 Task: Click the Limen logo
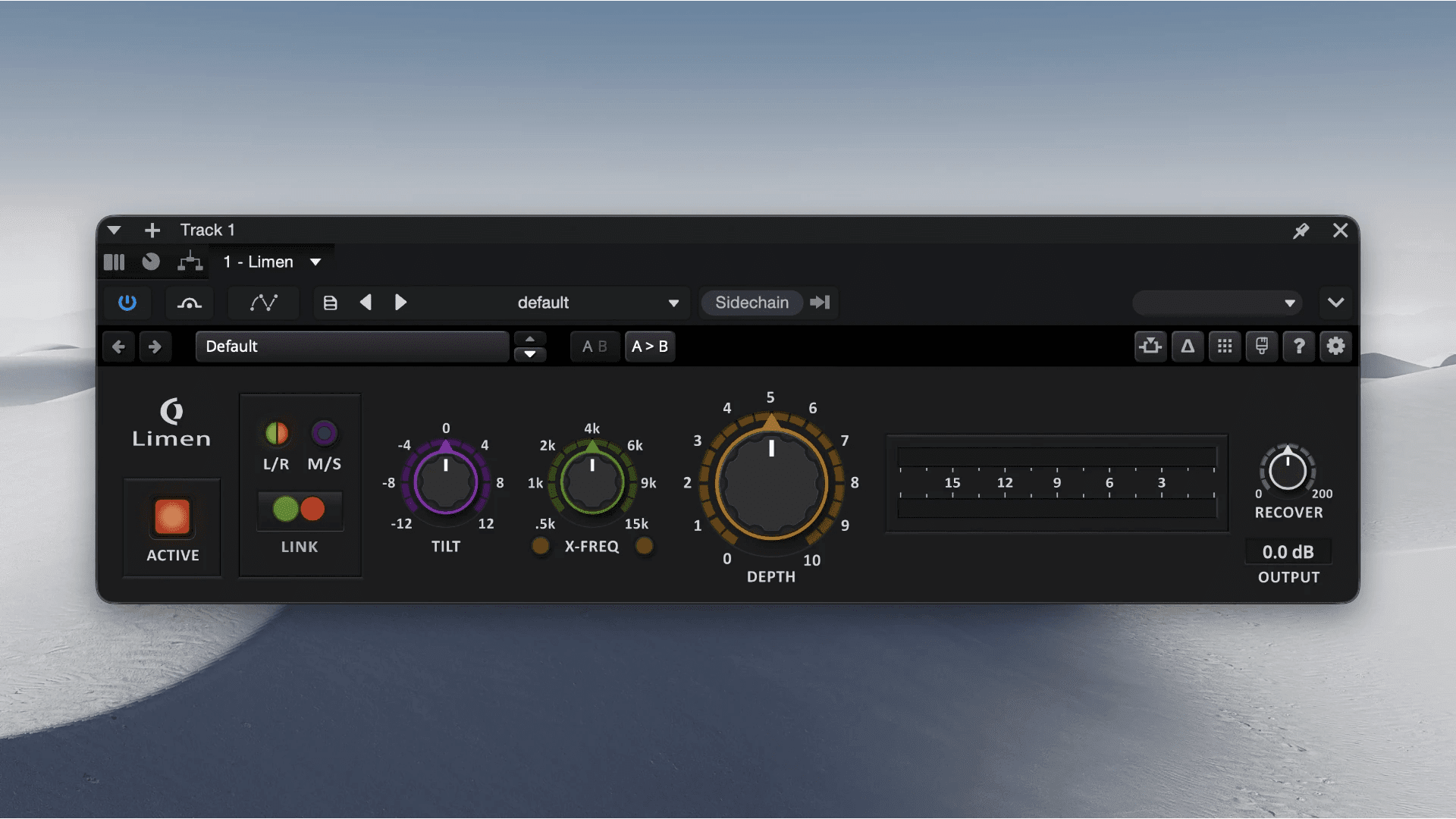pos(171,423)
